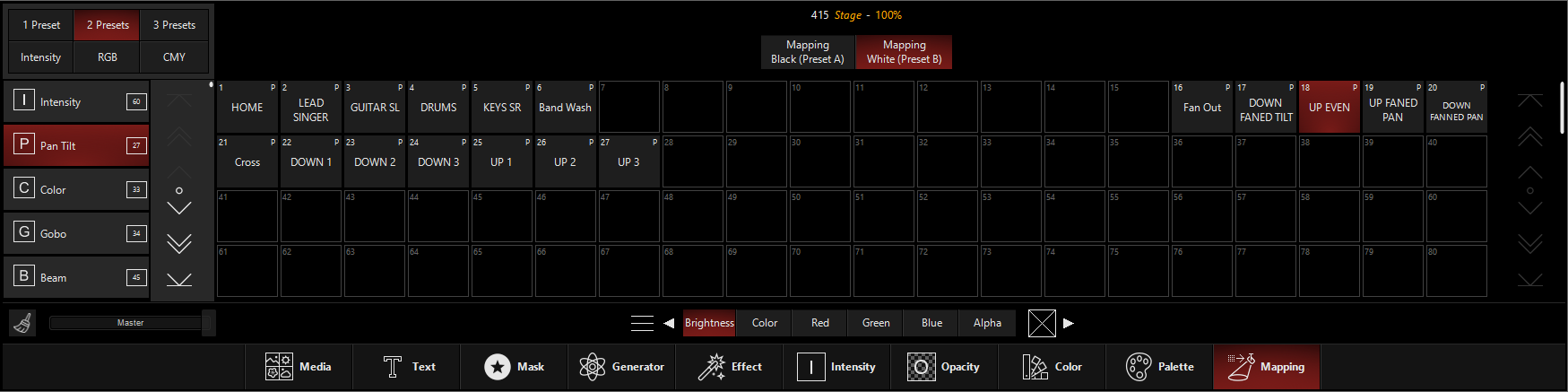The image size is (1568, 392).
Task: Click the clear brush icon beside Master
Action: point(23,323)
